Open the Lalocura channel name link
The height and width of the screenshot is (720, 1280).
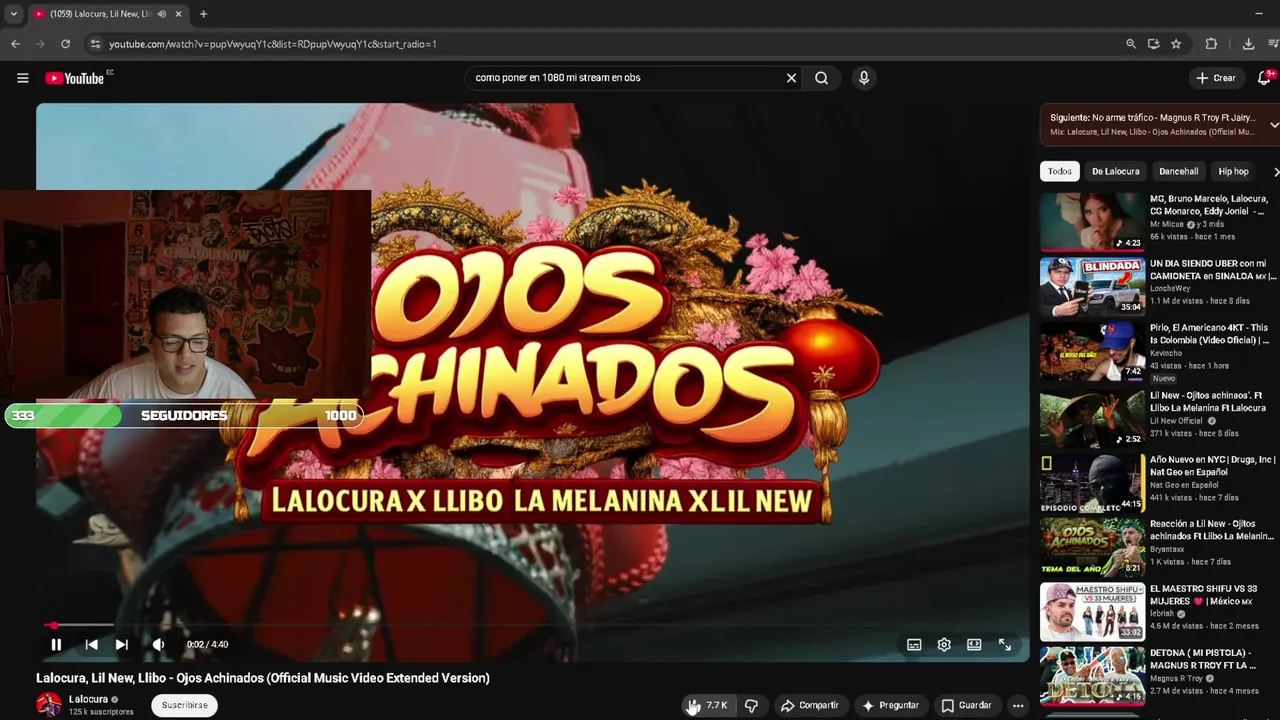pyautogui.click(x=88, y=699)
